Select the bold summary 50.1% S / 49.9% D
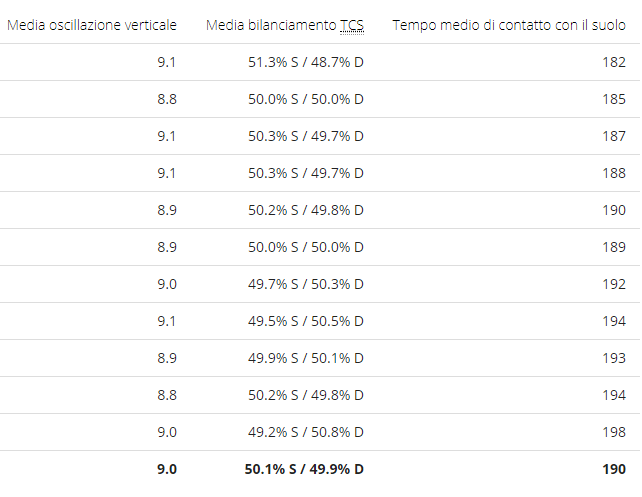 pyautogui.click(x=304, y=469)
